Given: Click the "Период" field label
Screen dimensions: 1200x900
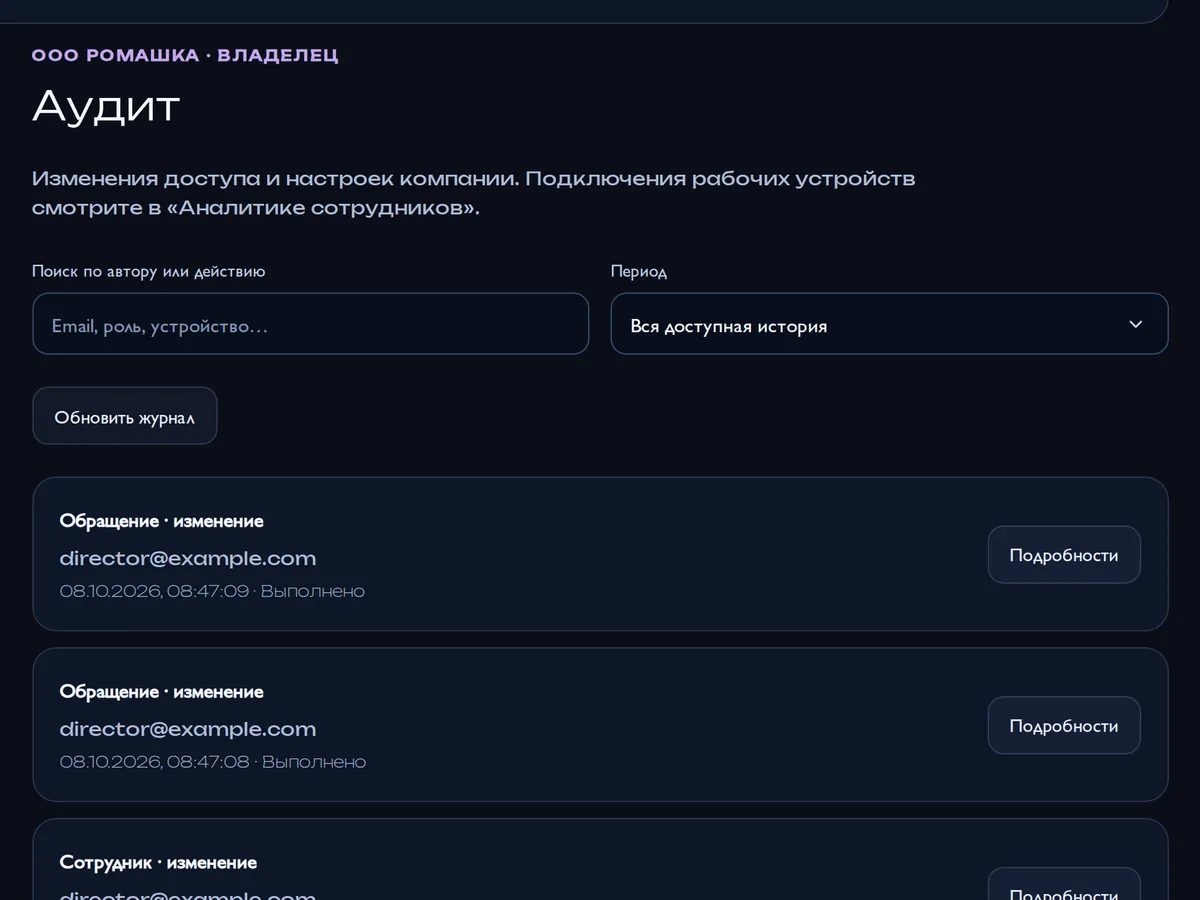Looking at the screenshot, I should (x=639, y=271).
